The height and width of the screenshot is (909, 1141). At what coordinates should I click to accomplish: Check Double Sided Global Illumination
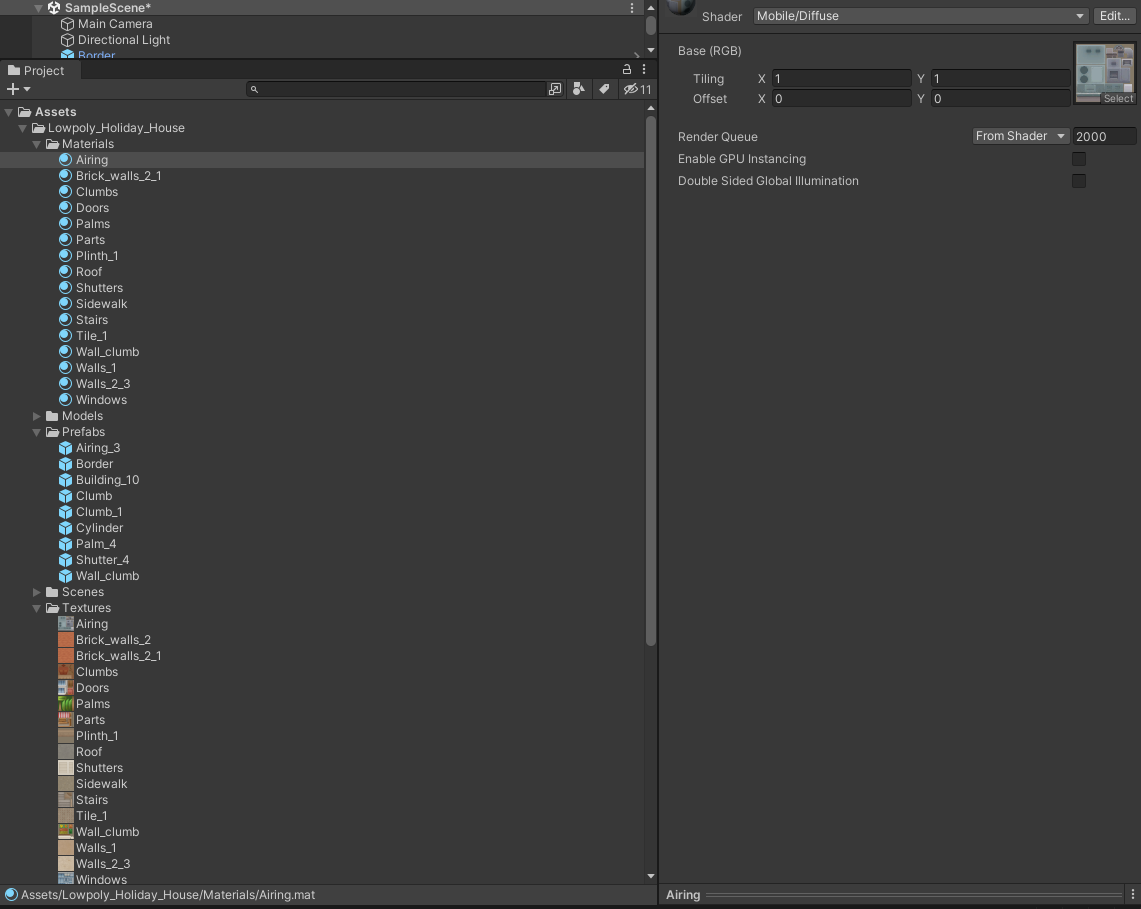pyautogui.click(x=1079, y=181)
